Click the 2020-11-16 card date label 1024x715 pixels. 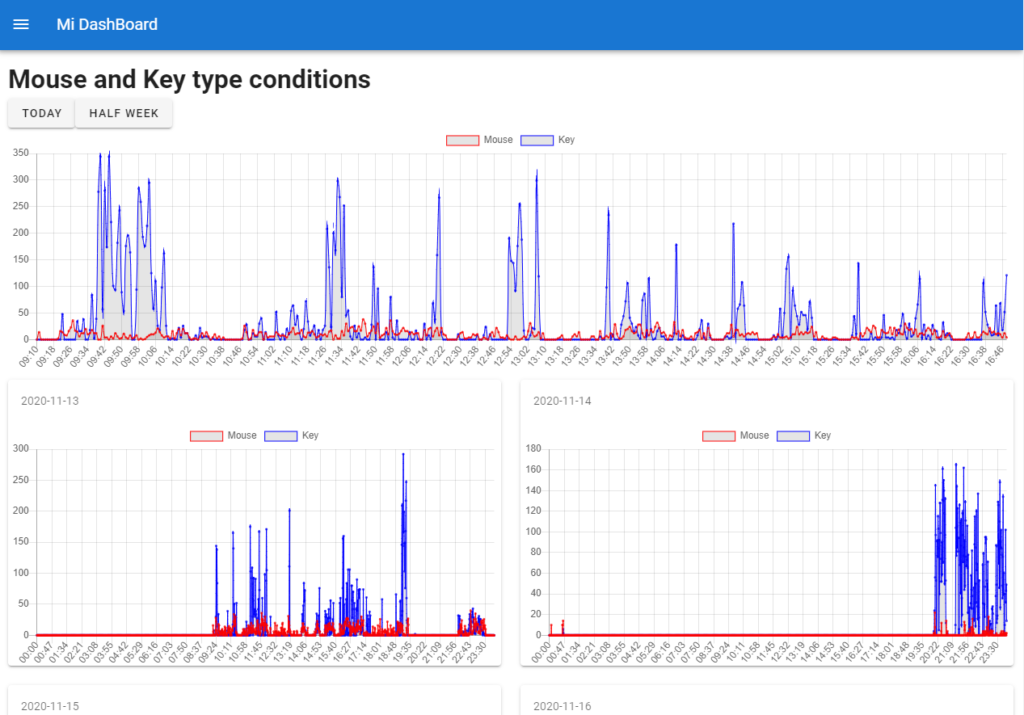[562, 706]
